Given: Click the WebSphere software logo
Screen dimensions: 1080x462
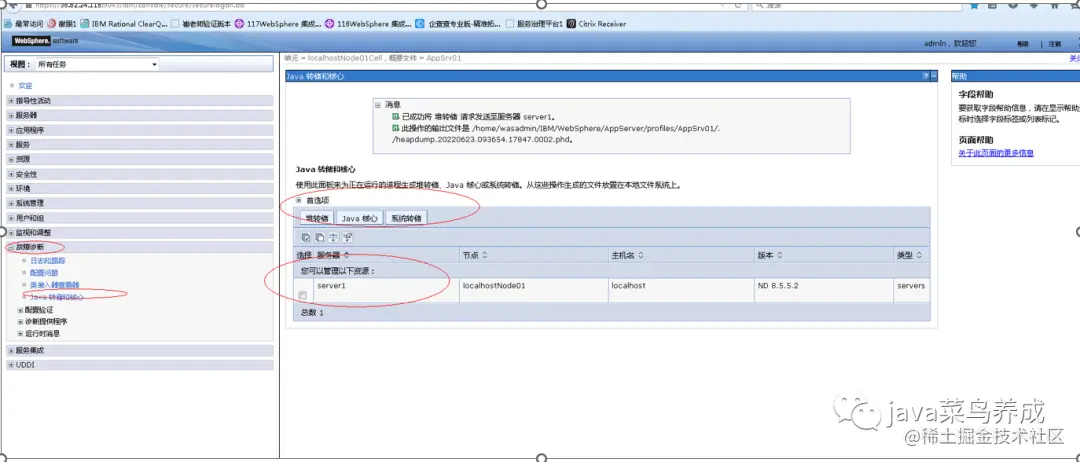Looking at the screenshot, I should [45, 41].
